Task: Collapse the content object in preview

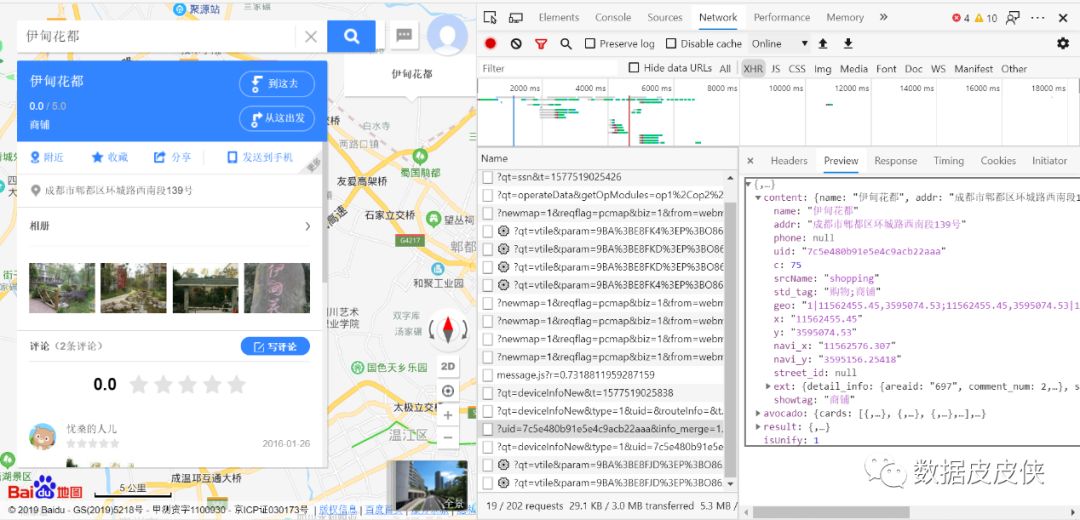Action: pos(758,198)
